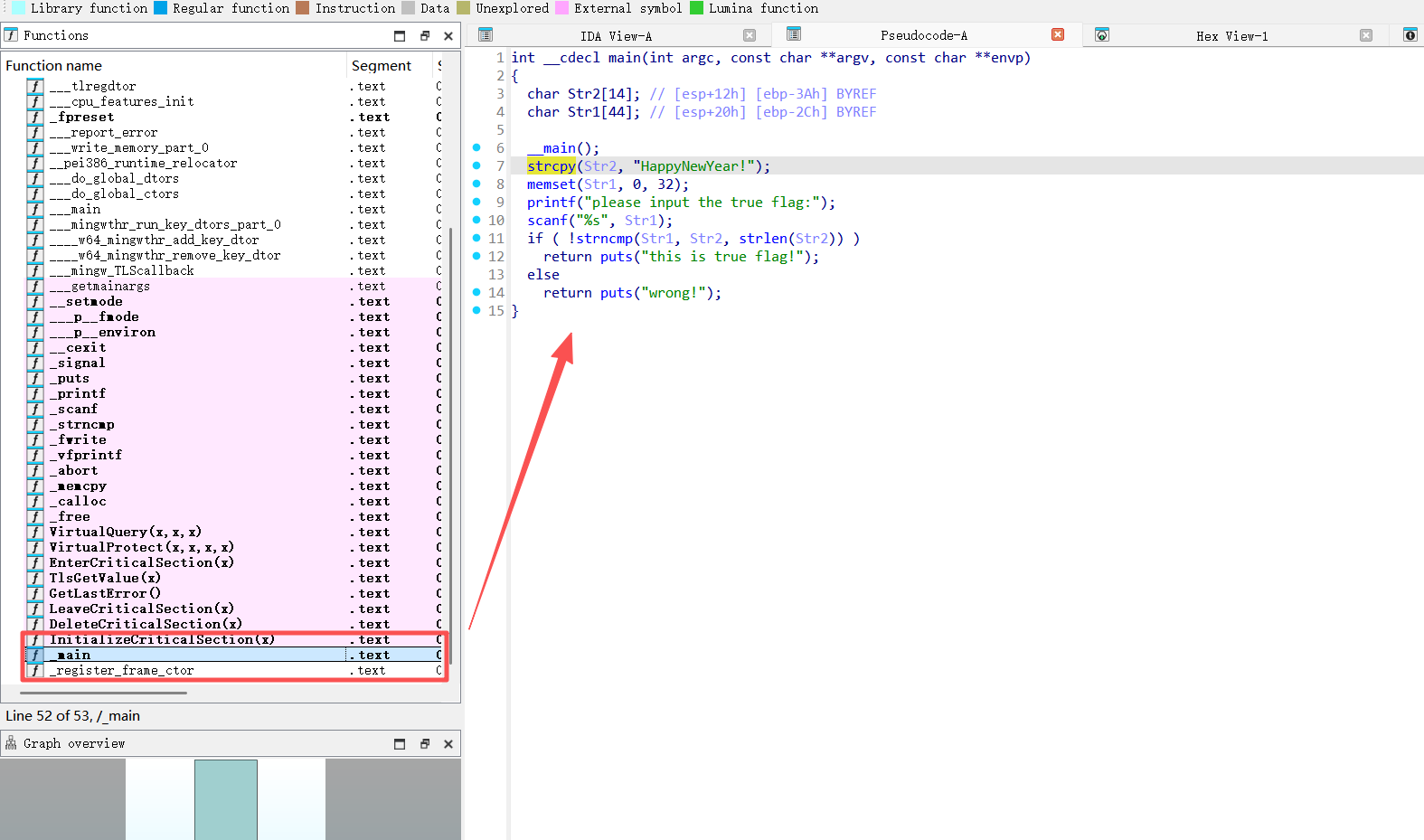Select the _puts function row

pyautogui.click(x=233, y=378)
